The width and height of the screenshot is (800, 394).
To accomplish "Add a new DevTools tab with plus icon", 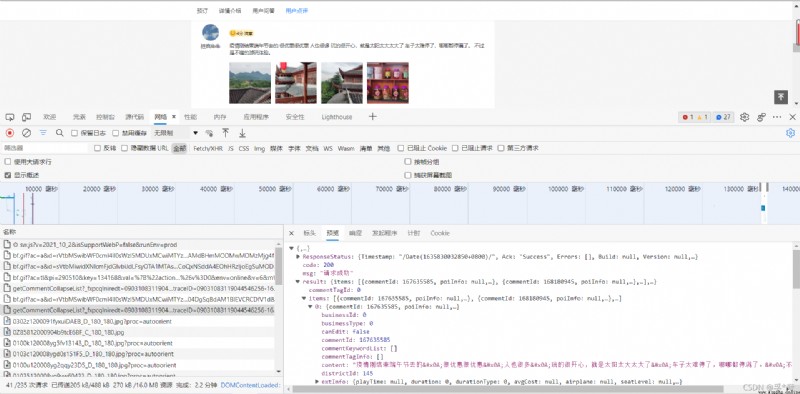I will pyautogui.click(x=372, y=116).
